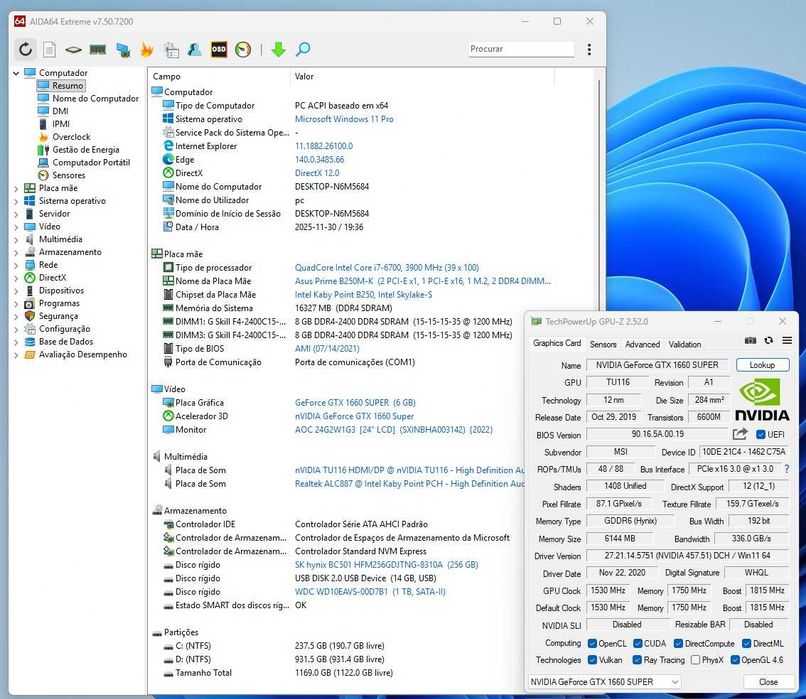
Task: Expand the Armazenamento tree node
Action: coord(16,253)
